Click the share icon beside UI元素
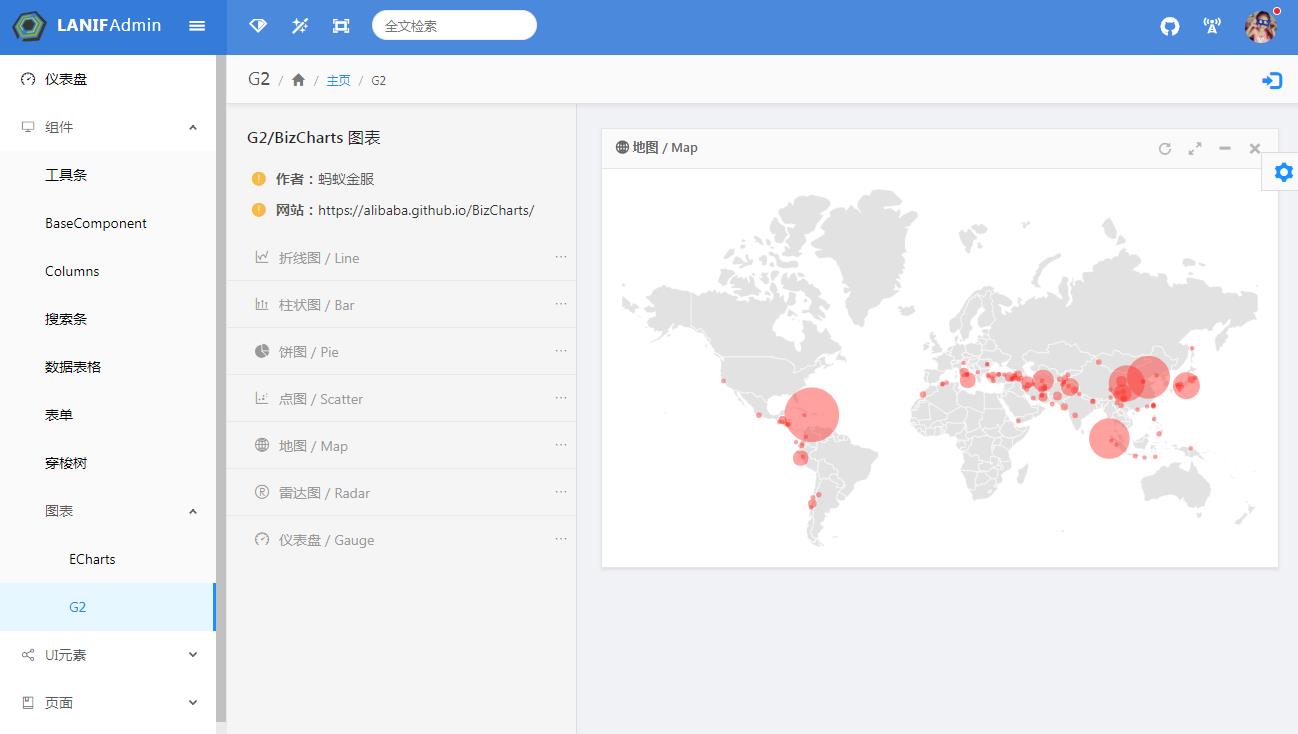This screenshot has height=734, width=1298. [28, 655]
